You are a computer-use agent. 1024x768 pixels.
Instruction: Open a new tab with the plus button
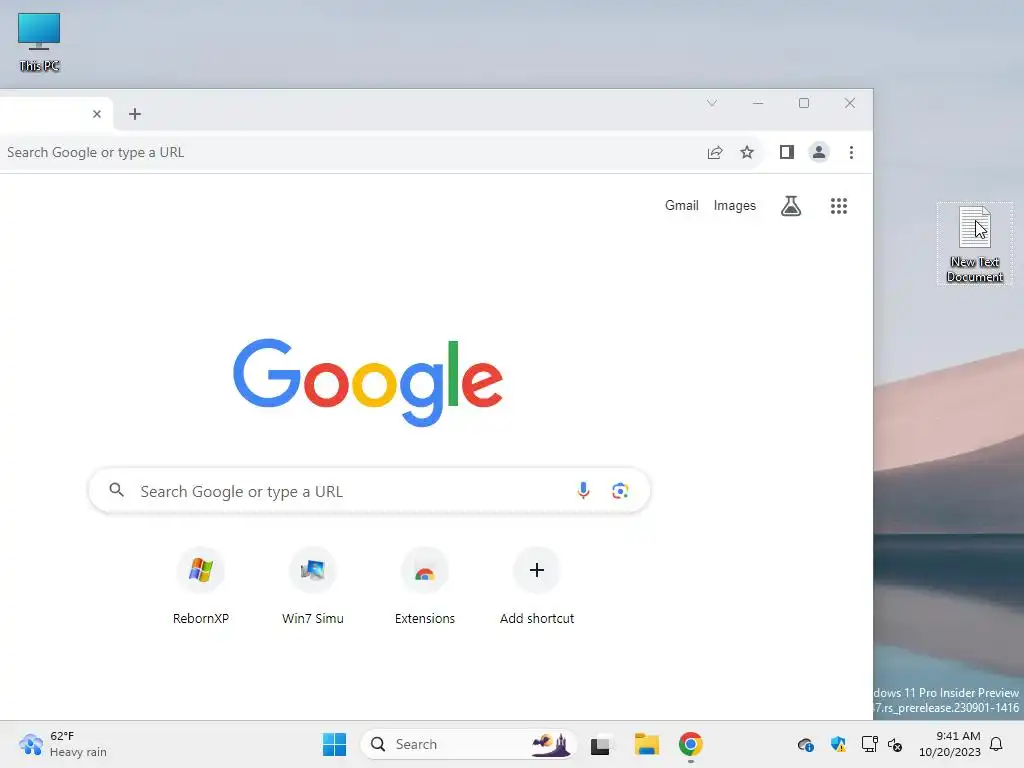point(135,114)
